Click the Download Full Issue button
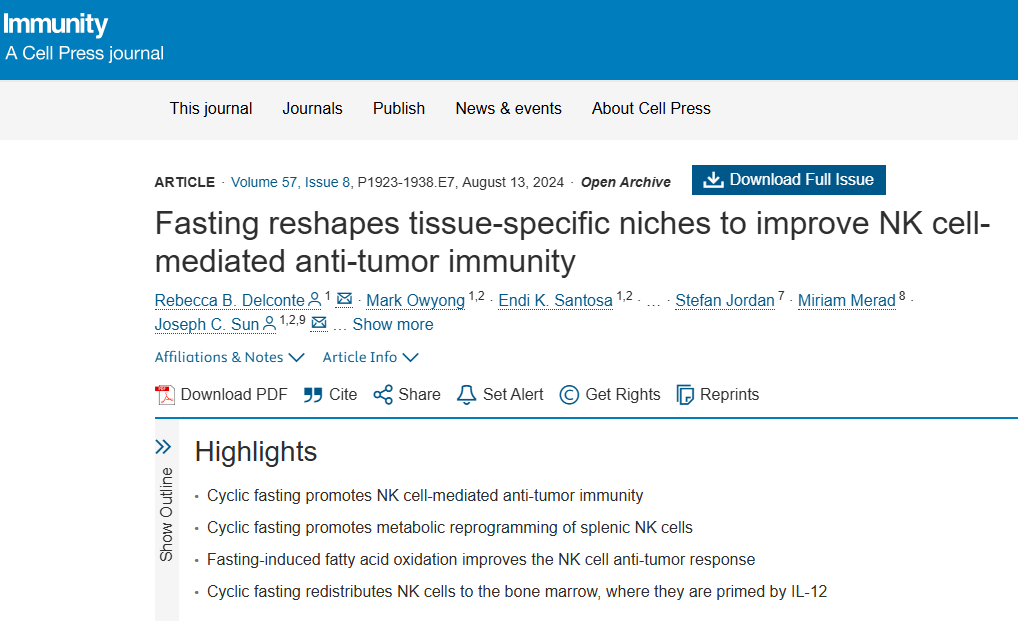Viewport: 1018px width, 621px height. [789, 180]
